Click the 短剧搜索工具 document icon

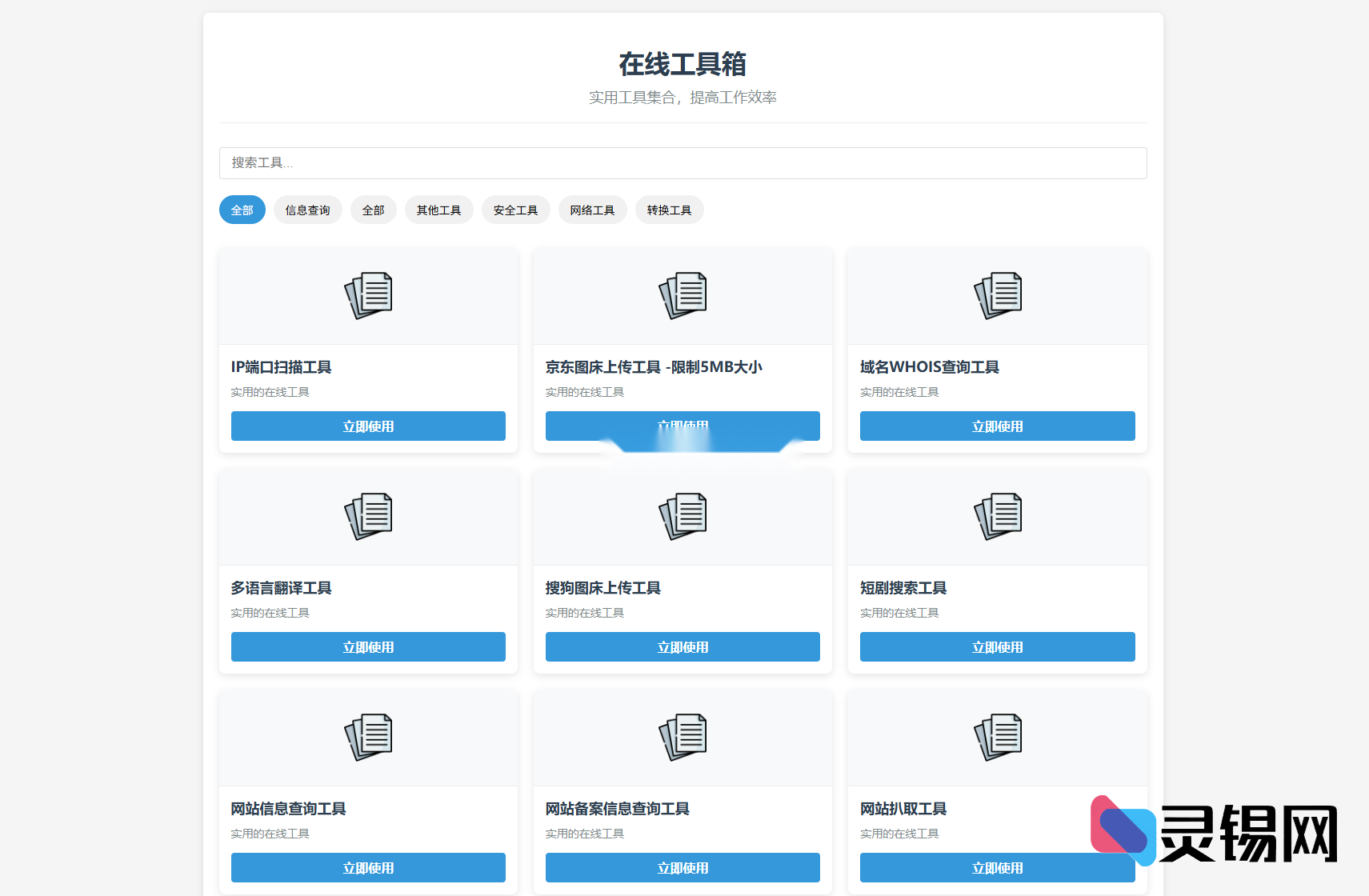click(x=997, y=516)
